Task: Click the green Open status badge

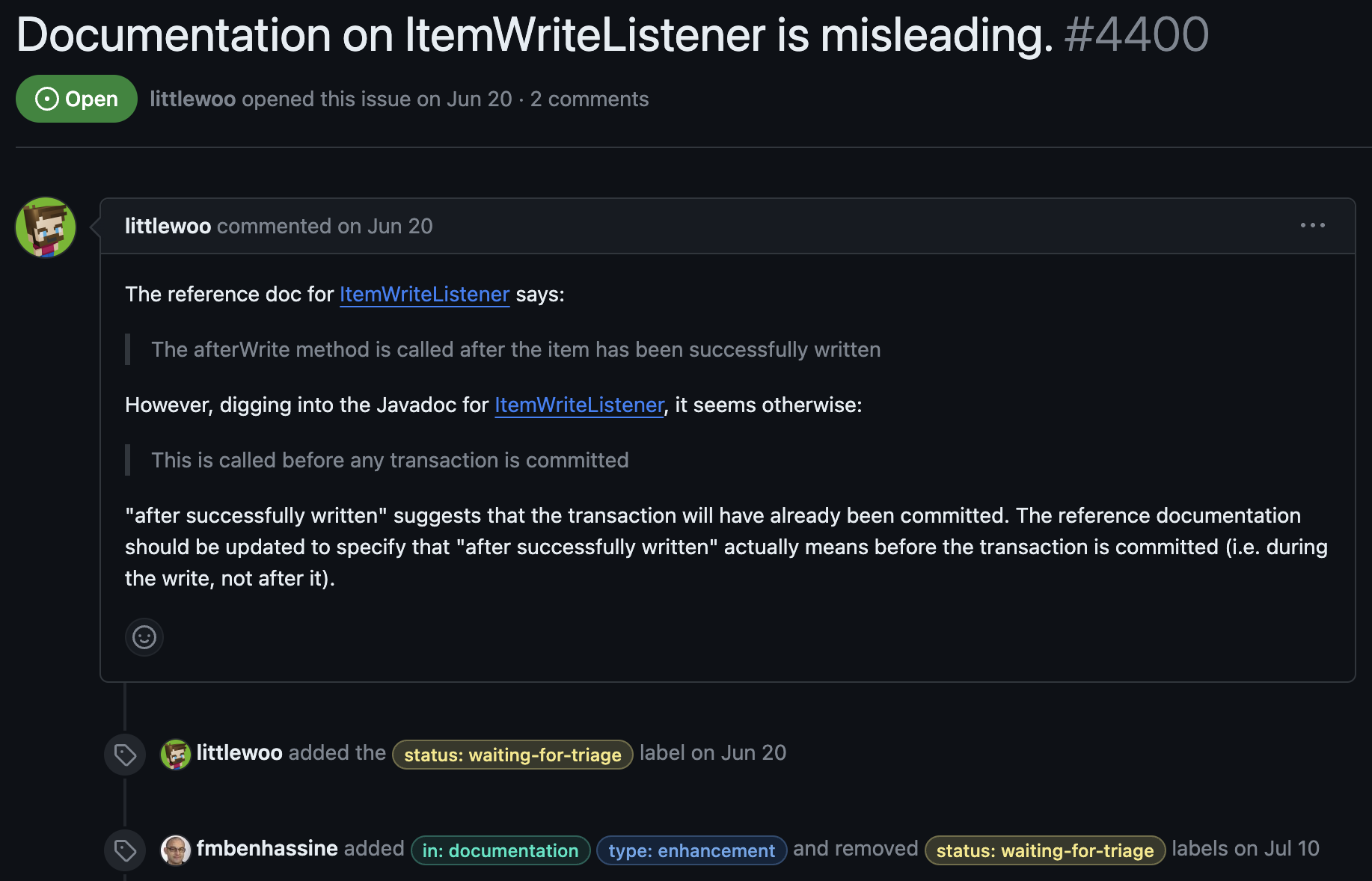Action: (76, 99)
